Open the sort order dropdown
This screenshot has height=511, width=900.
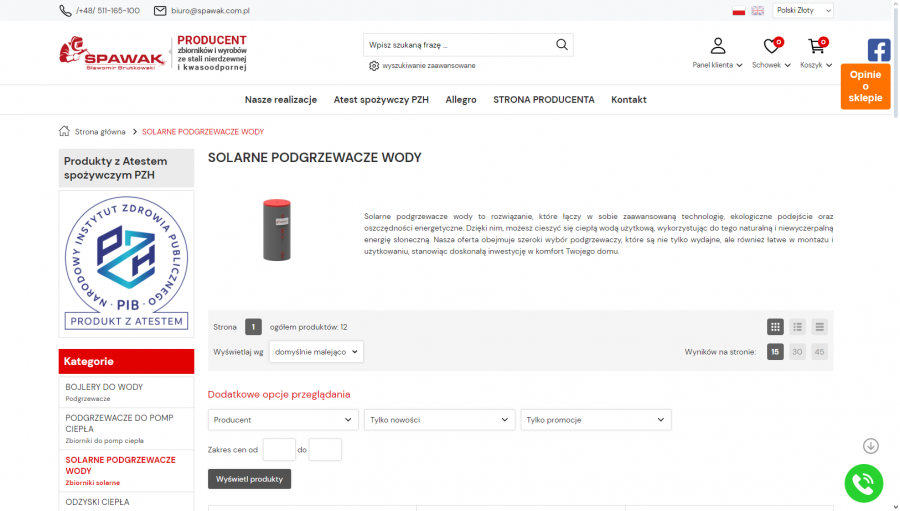click(x=316, y=351)
